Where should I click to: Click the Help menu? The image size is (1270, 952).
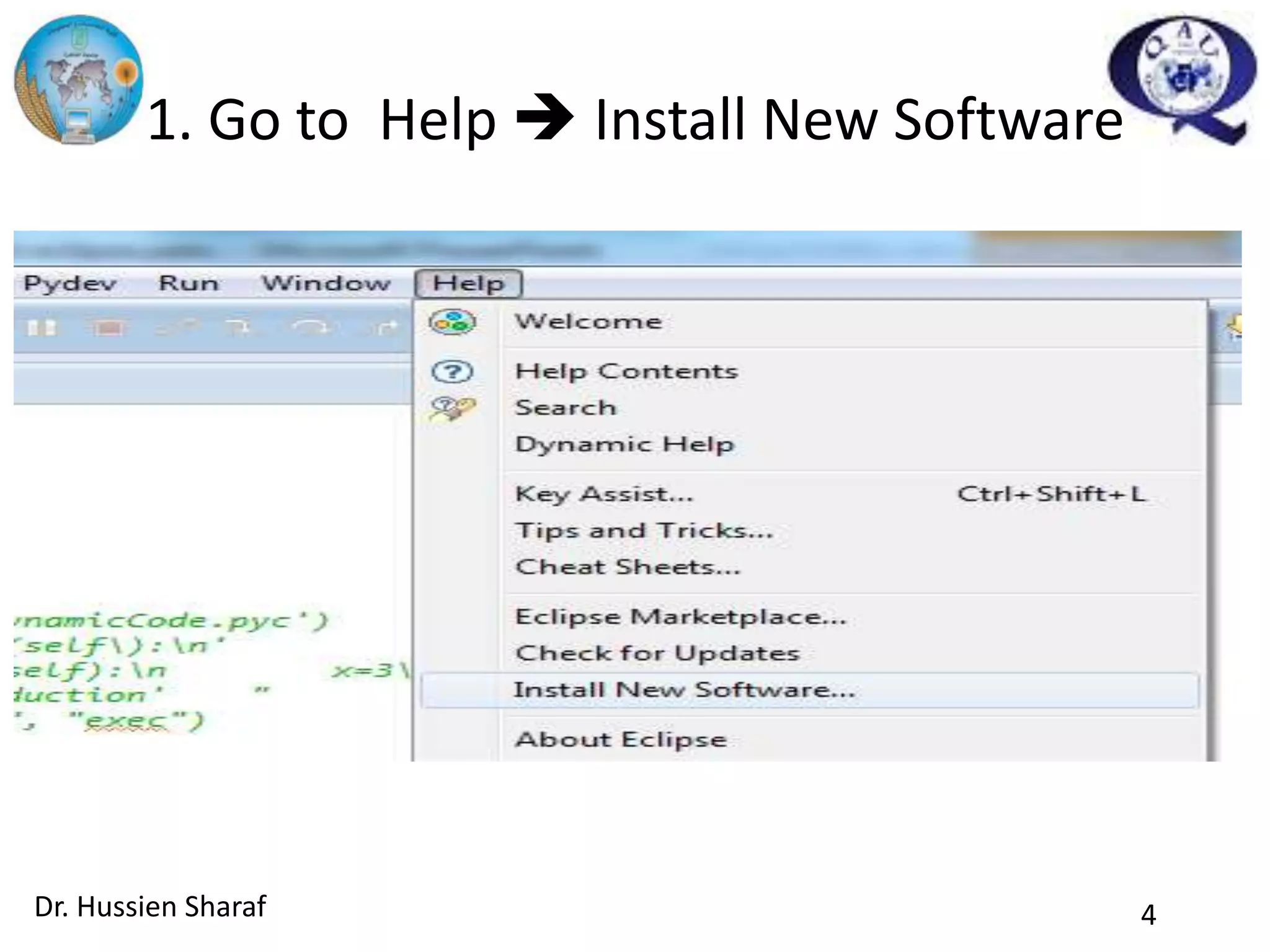(x=469, y=284)
